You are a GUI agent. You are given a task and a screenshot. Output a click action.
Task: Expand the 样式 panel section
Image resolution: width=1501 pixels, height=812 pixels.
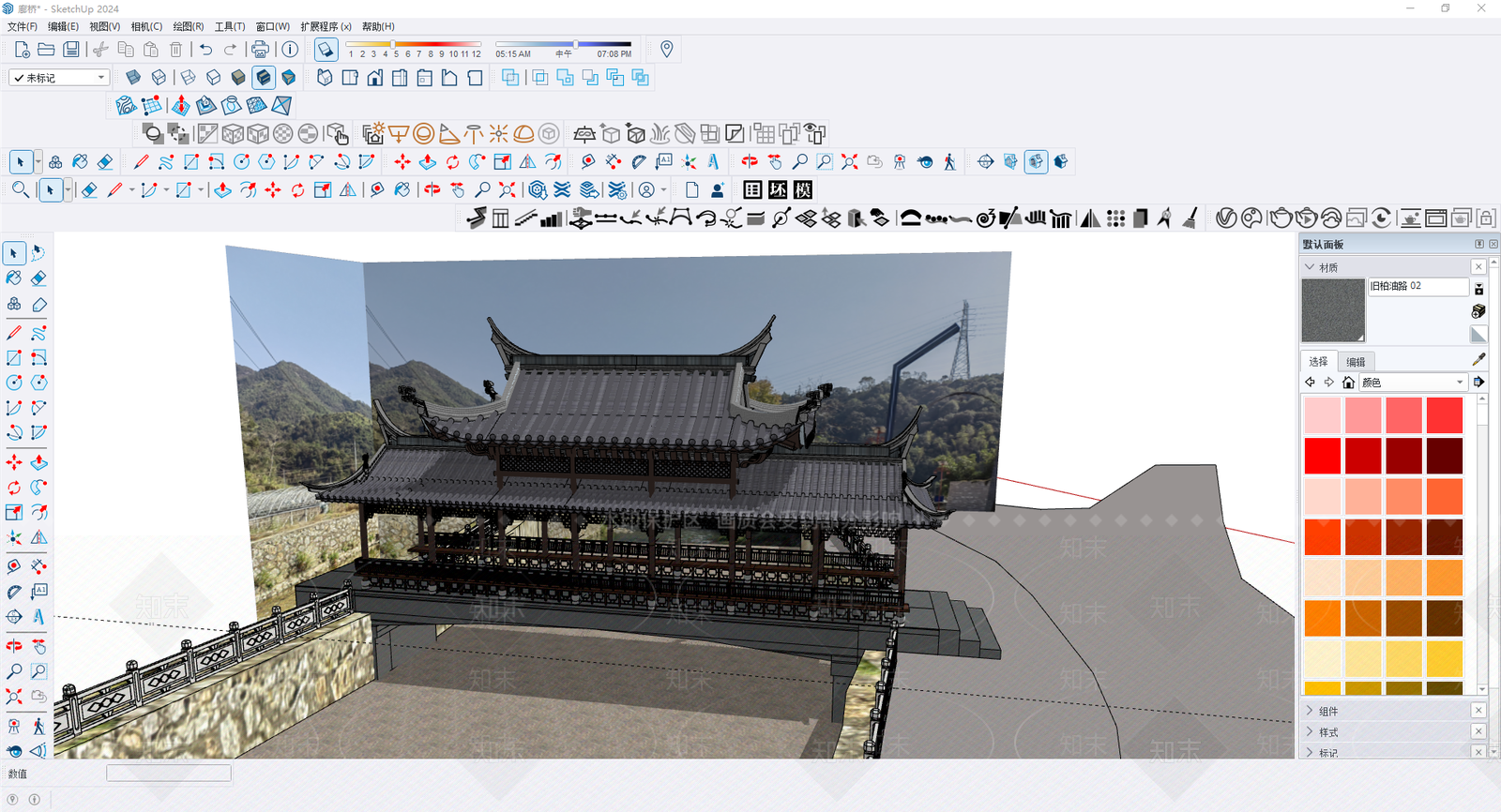pos(1311,732)
